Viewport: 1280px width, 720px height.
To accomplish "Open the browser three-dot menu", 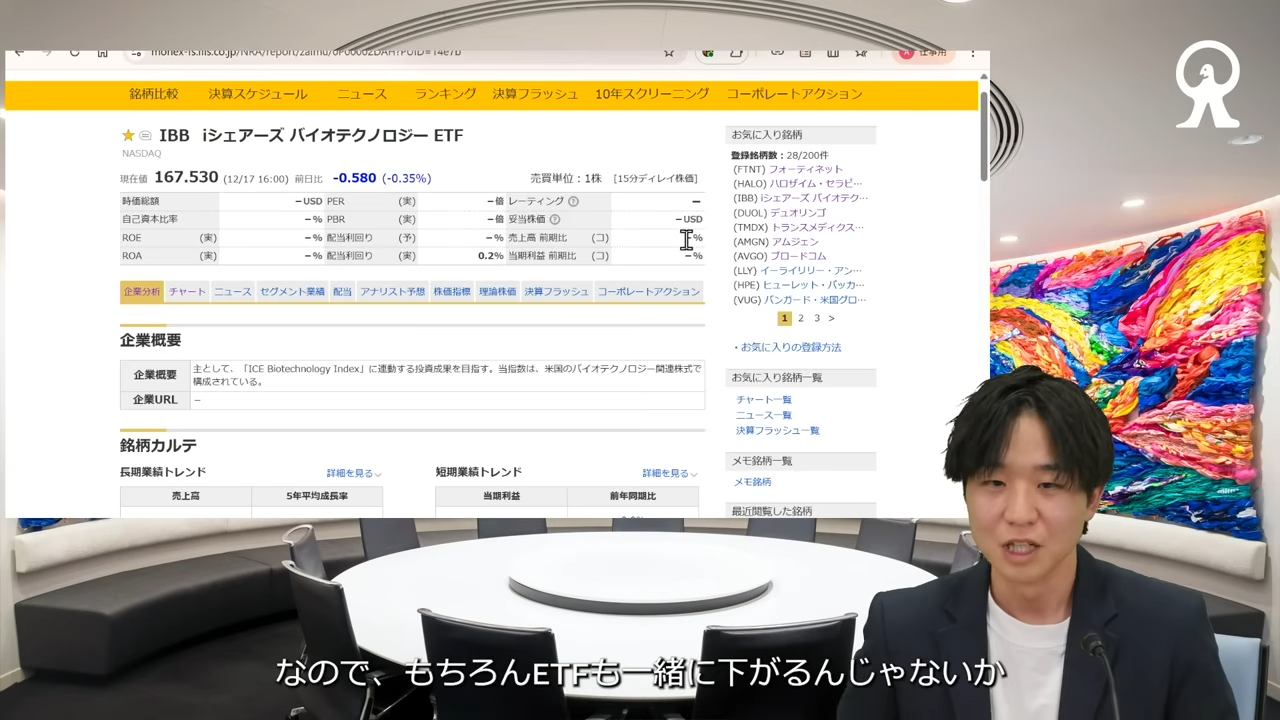I will [972, 53].
